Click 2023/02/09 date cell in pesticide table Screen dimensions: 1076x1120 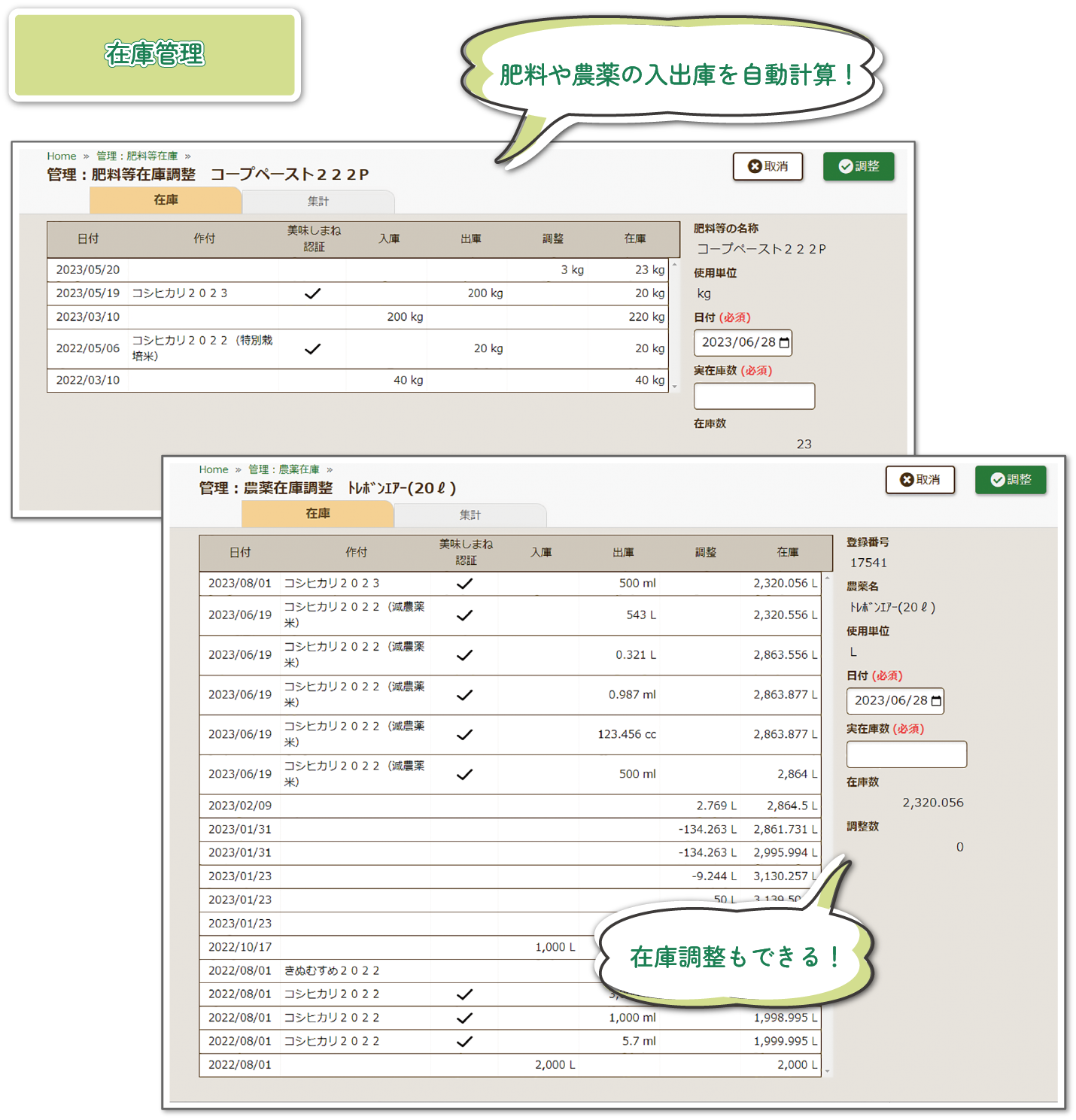[240, 806]
